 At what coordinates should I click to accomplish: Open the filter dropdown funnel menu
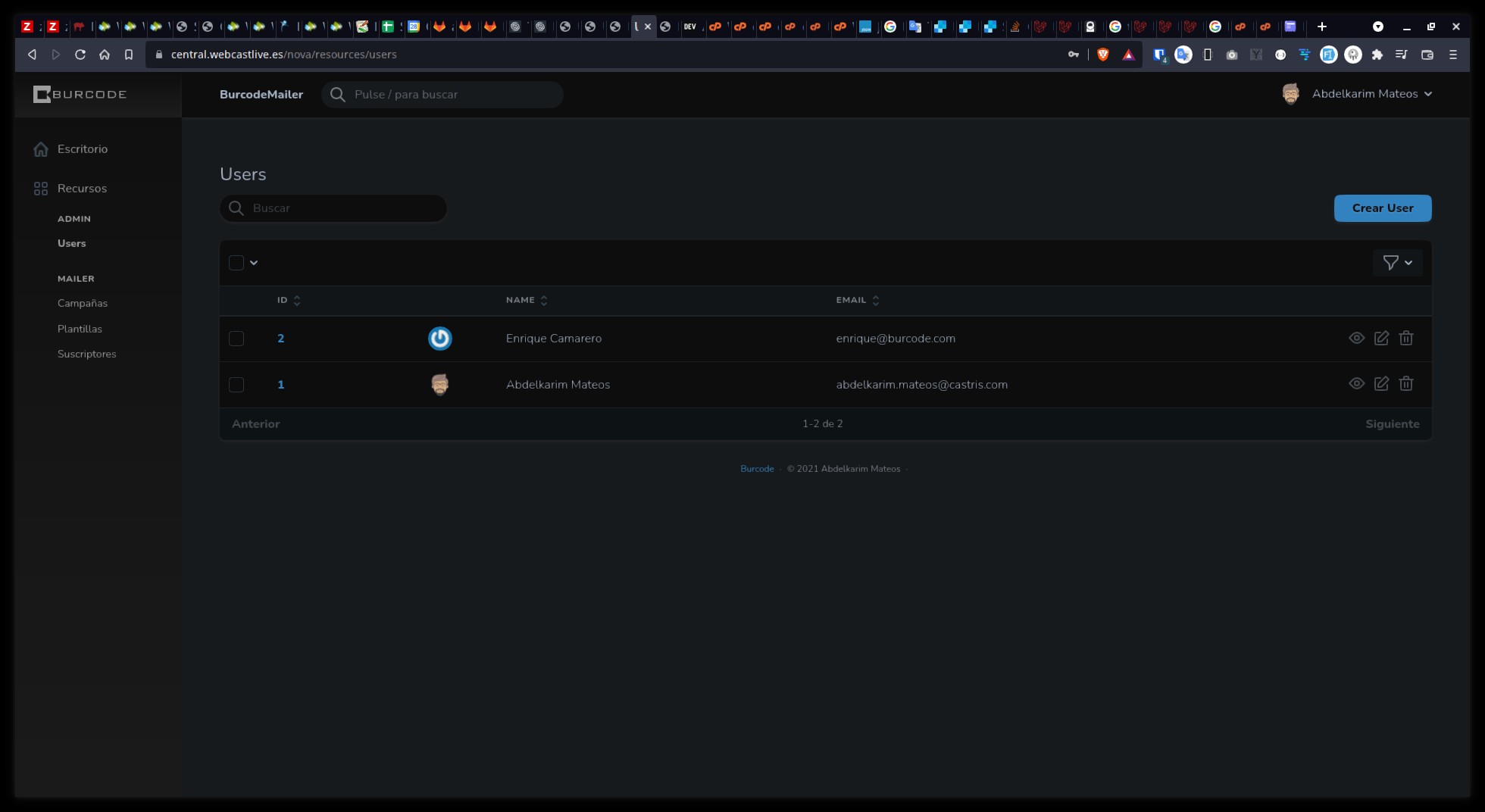(x=1397, y=263)
